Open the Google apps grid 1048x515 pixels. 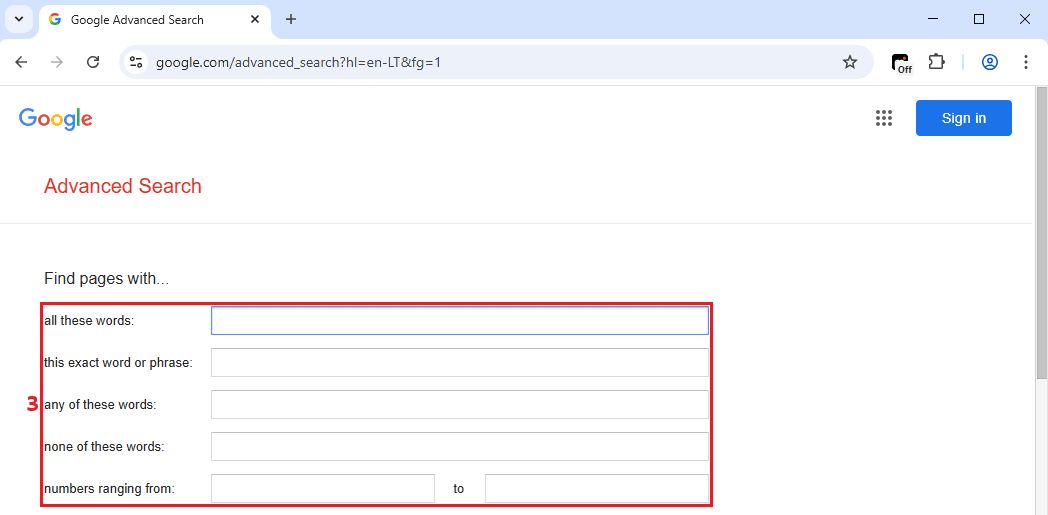pos(883,118)
